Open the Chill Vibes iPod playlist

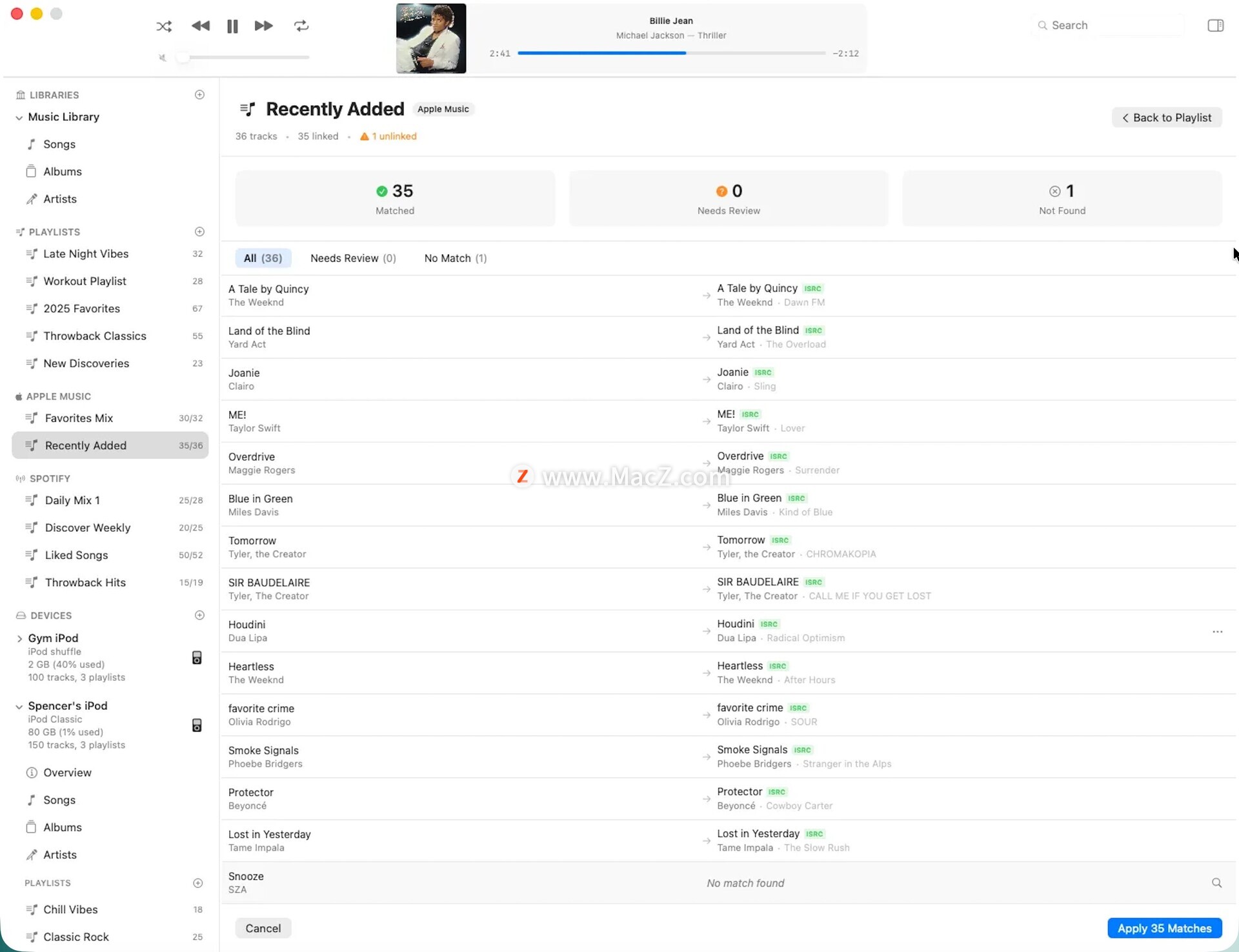[110, 910]
